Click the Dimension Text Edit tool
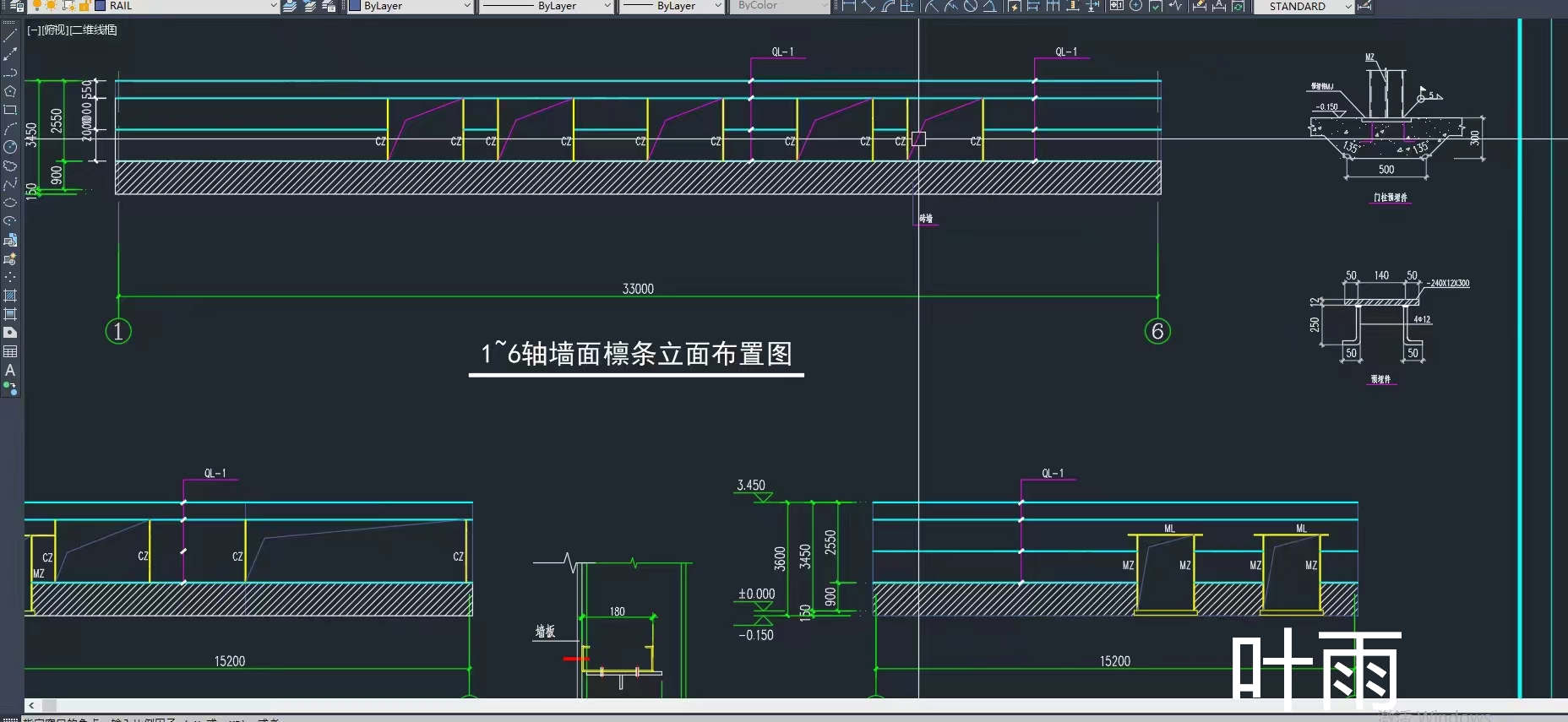The width and height of the screenshot is (1568, 722). click(x=1219, y=6)
